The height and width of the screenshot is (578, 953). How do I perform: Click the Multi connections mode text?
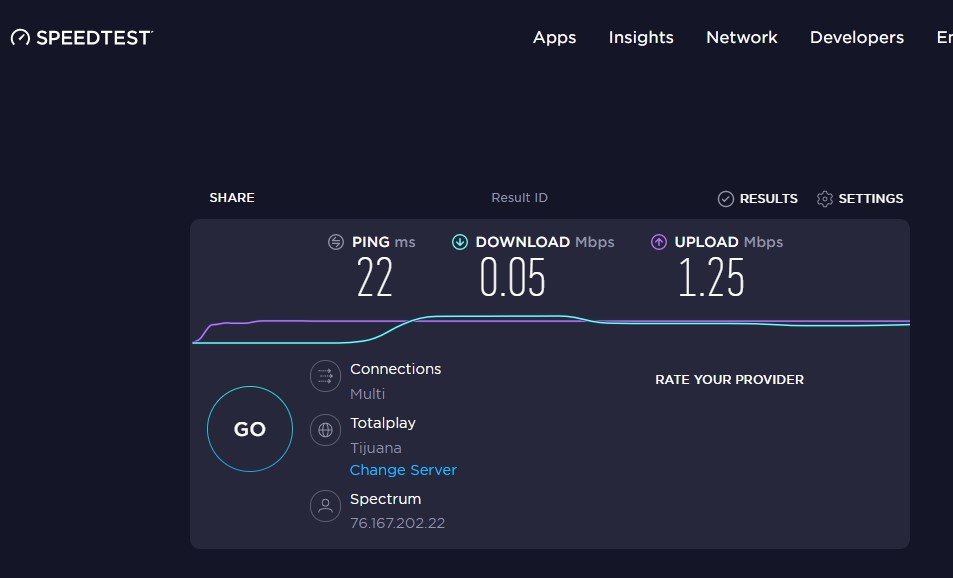click(x=367, y=394)
